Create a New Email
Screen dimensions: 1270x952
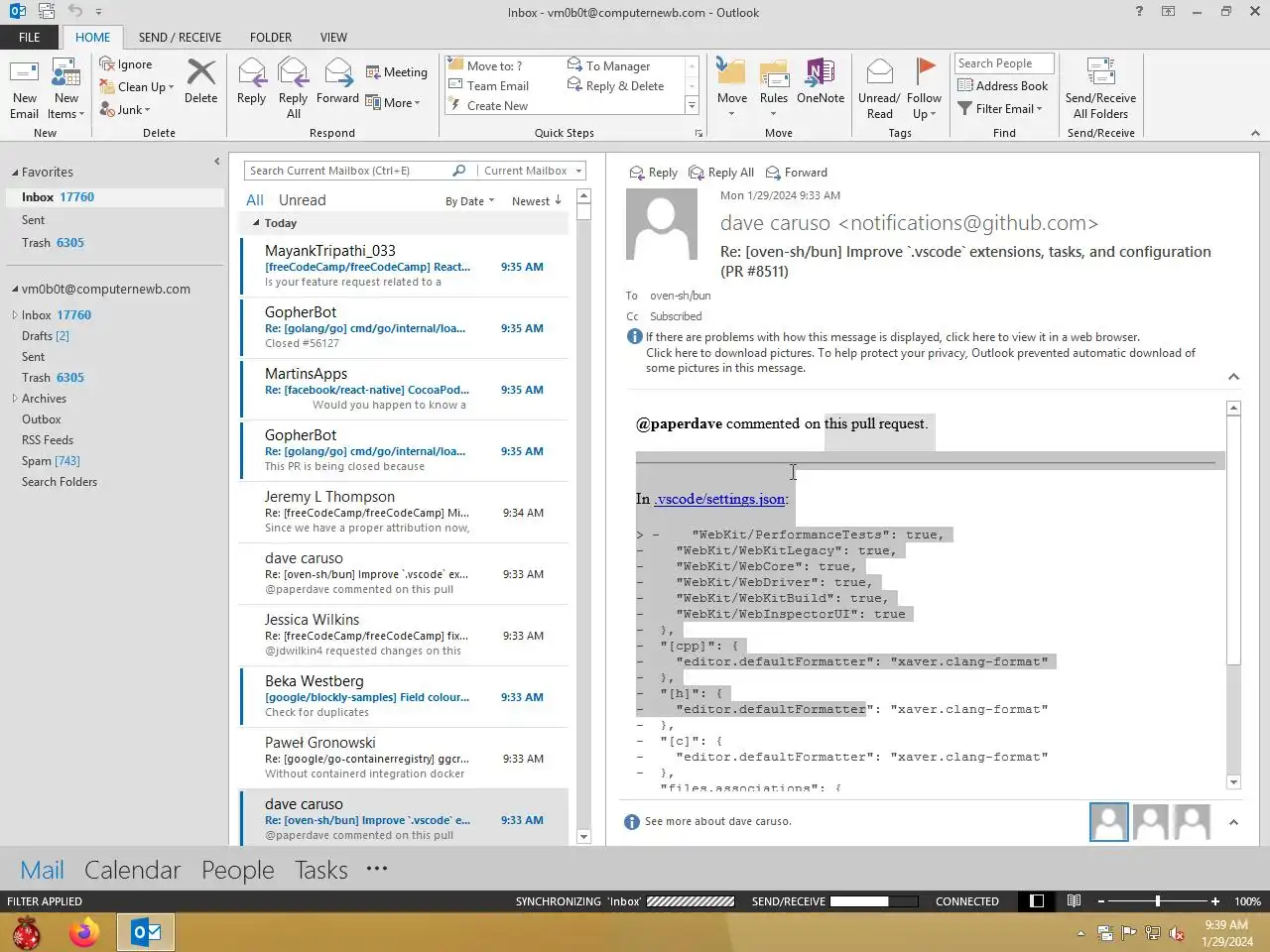click(24, 88)
